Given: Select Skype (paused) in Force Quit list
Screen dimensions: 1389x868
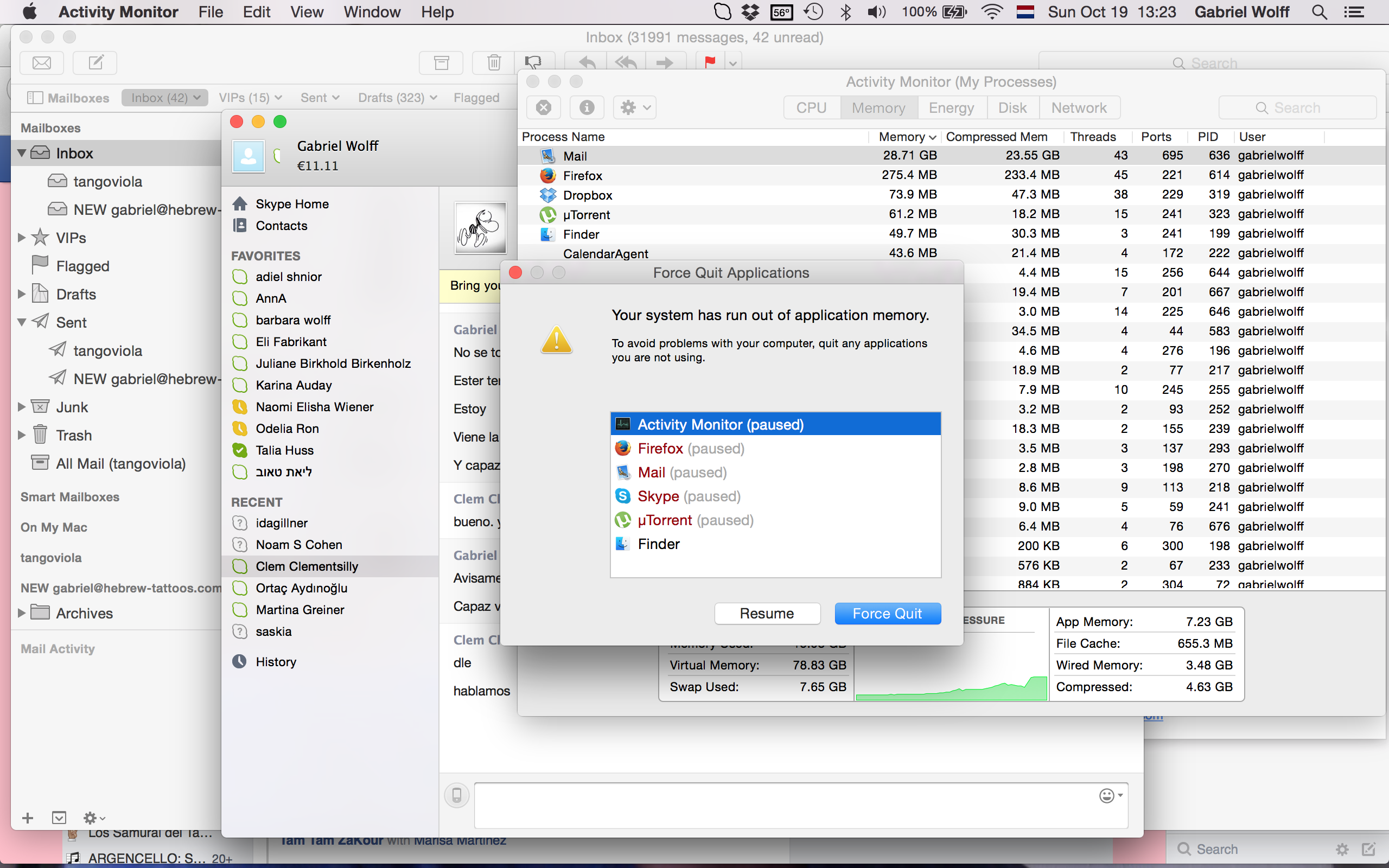Looking at the screenshot, I should pyautogui.click(x=775, y=496).
